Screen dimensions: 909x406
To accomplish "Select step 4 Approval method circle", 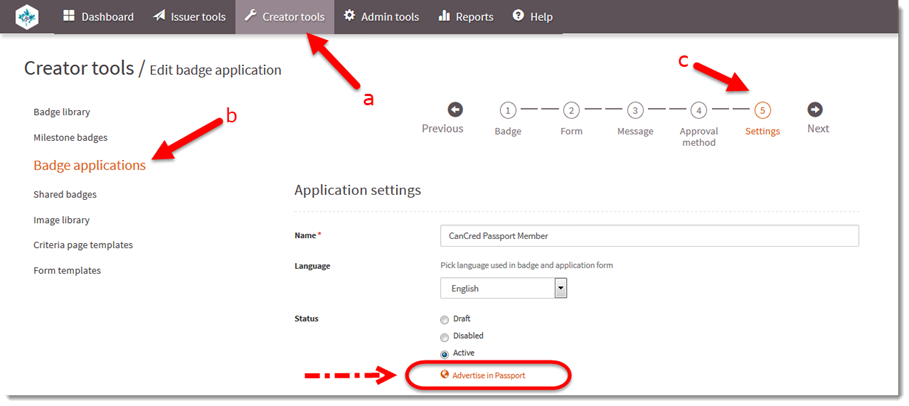I will coord(699,110).
